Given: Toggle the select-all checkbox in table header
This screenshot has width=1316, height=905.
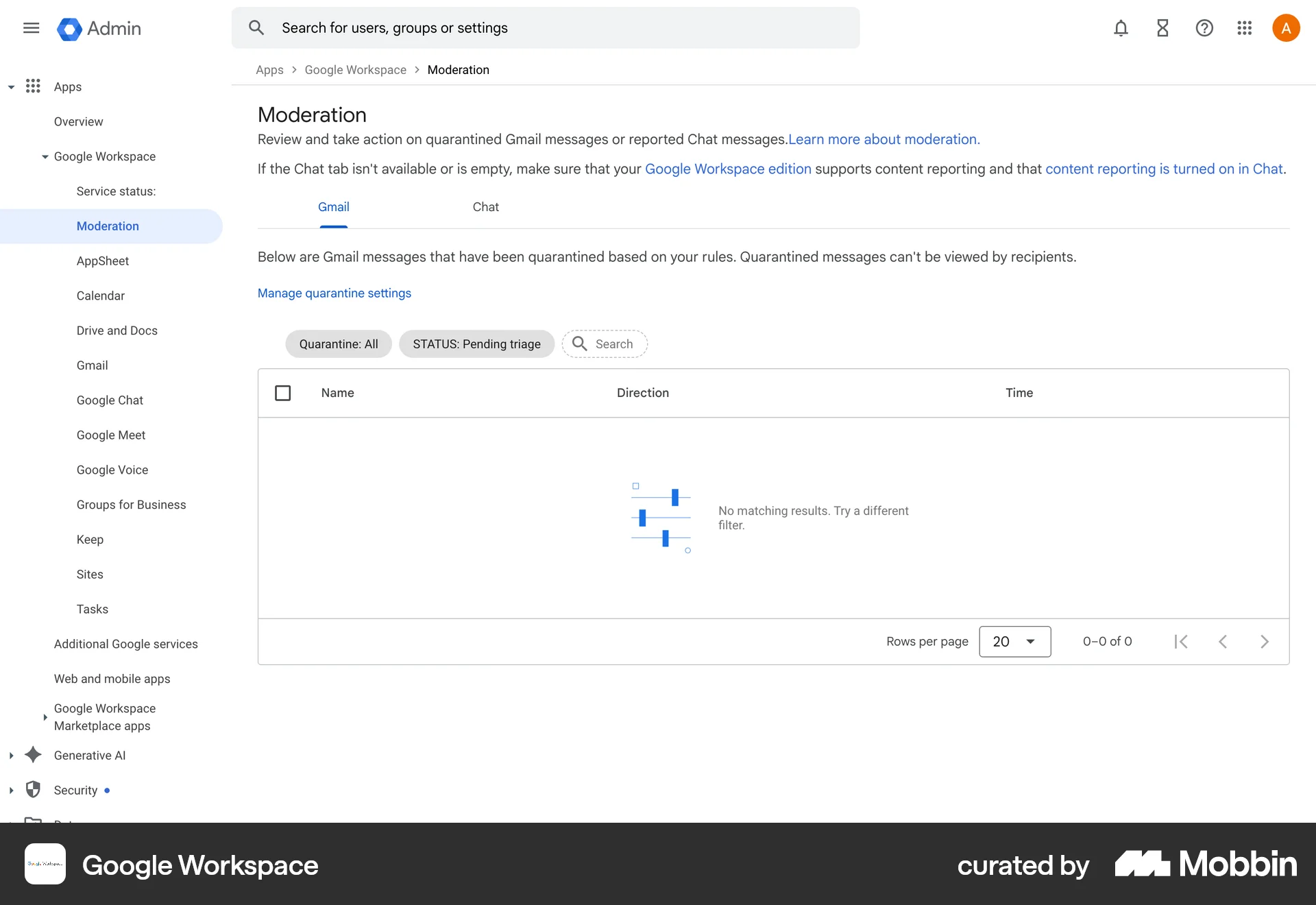Looking at the screenshot, I should tap(282, 393).
